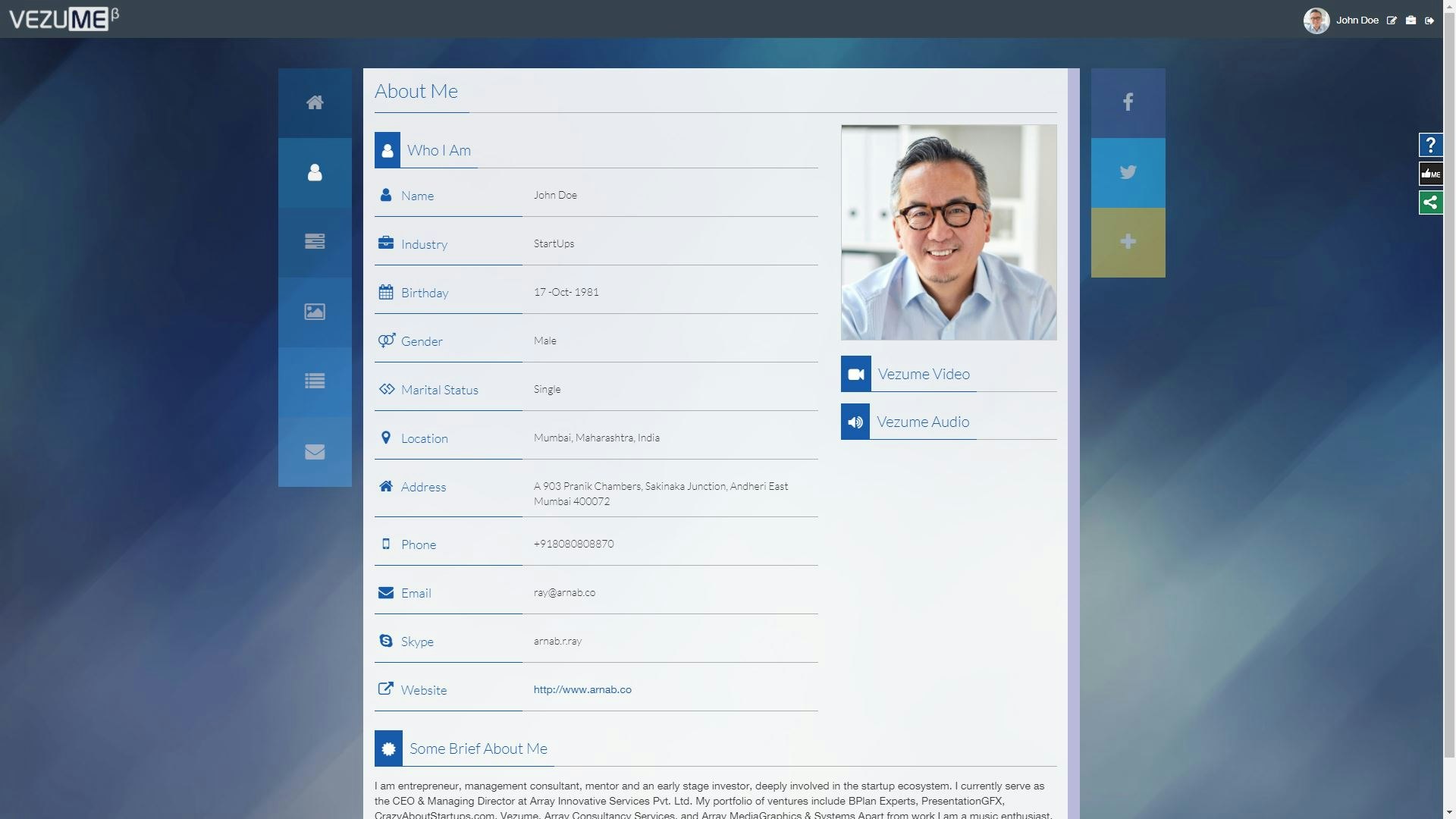Open the help question mark button
1456x819 pixels.
[x=1430, y=145]
